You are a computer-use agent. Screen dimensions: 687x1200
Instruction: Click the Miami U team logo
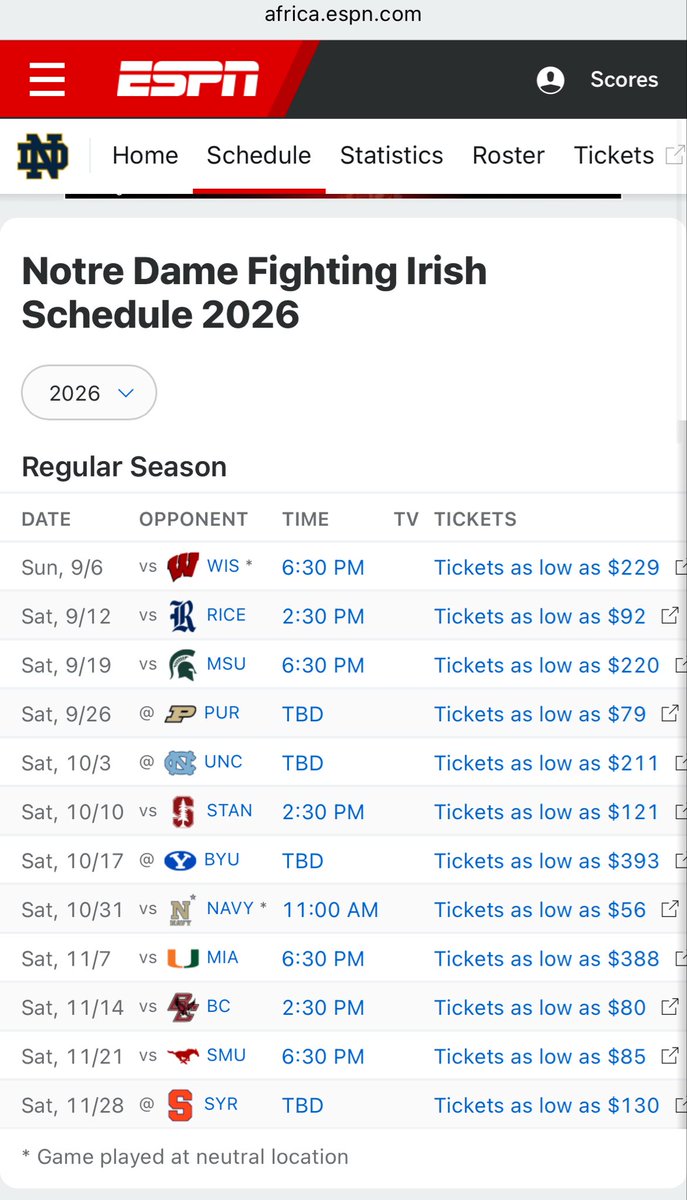pos(182,958)
